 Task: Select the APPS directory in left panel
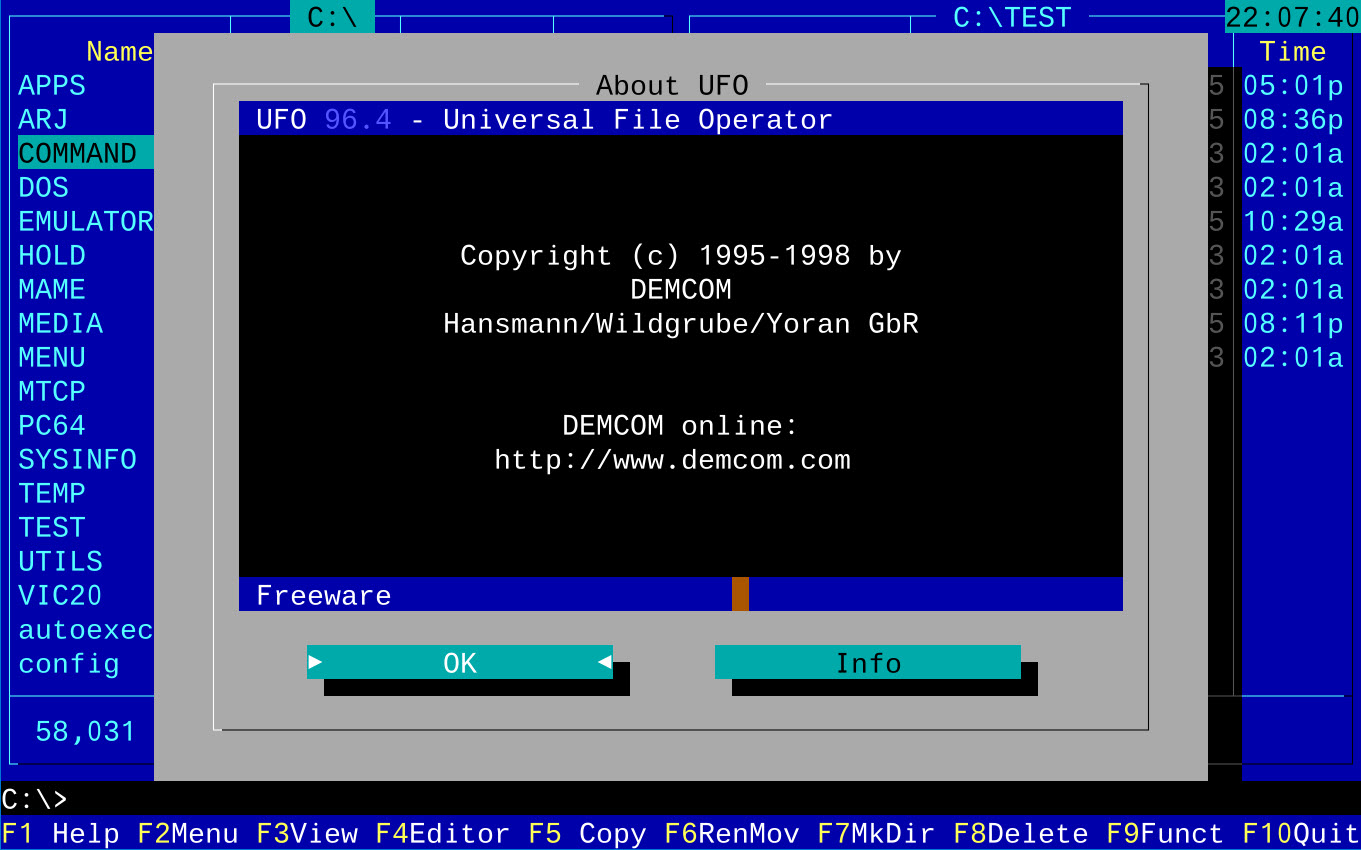pyautogui.click(x=52, y=85)
